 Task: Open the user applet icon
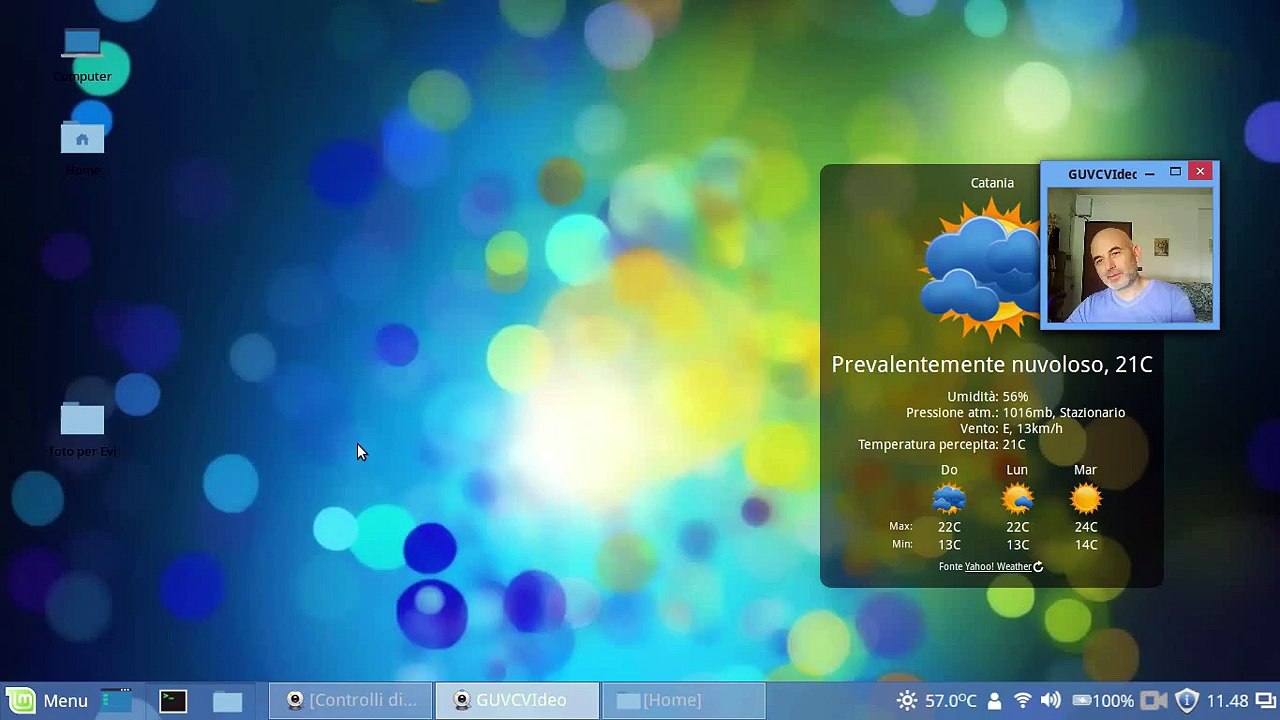994,701
